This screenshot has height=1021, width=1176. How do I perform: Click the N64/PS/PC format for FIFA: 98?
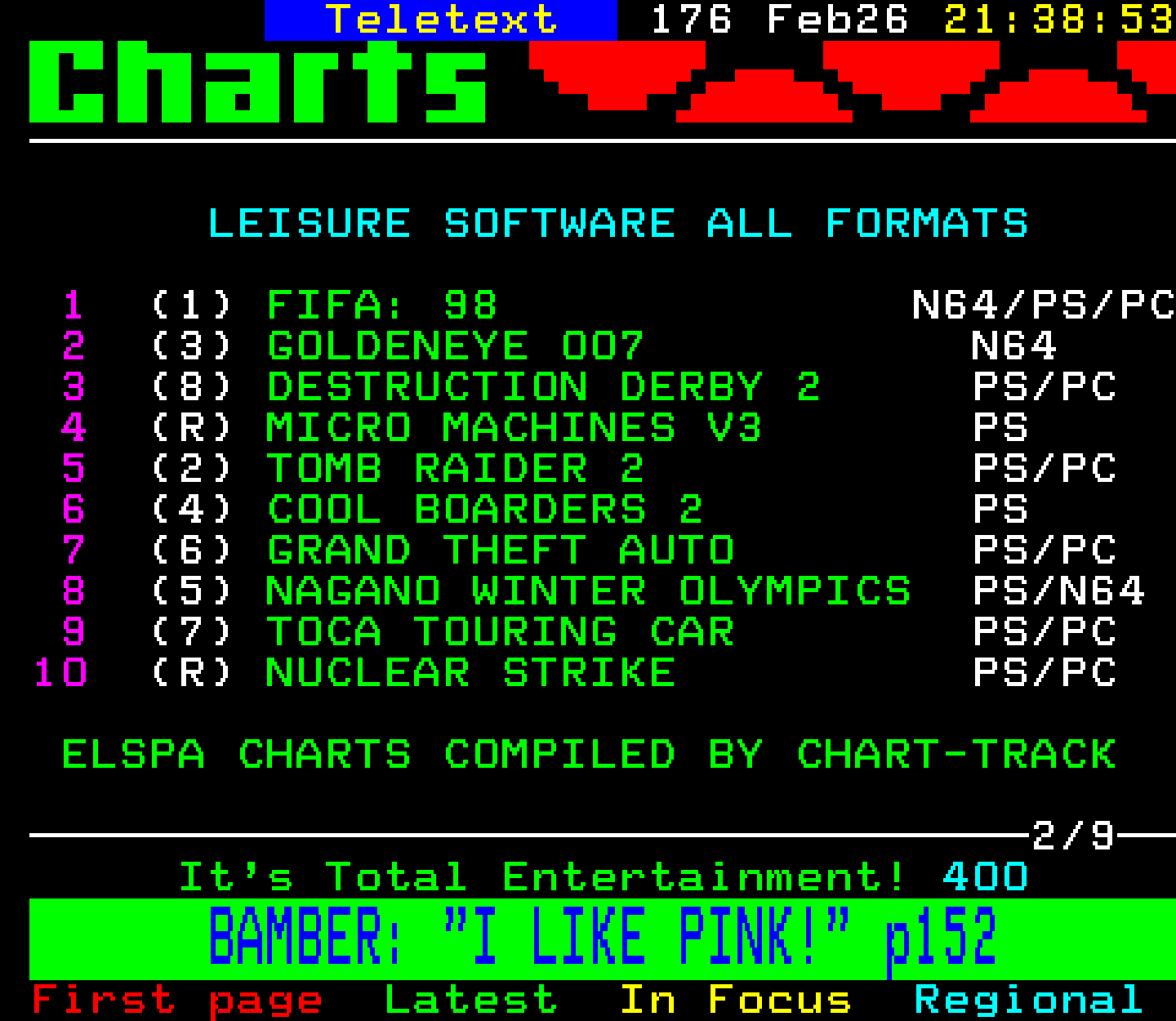[x=1044, y=305]
